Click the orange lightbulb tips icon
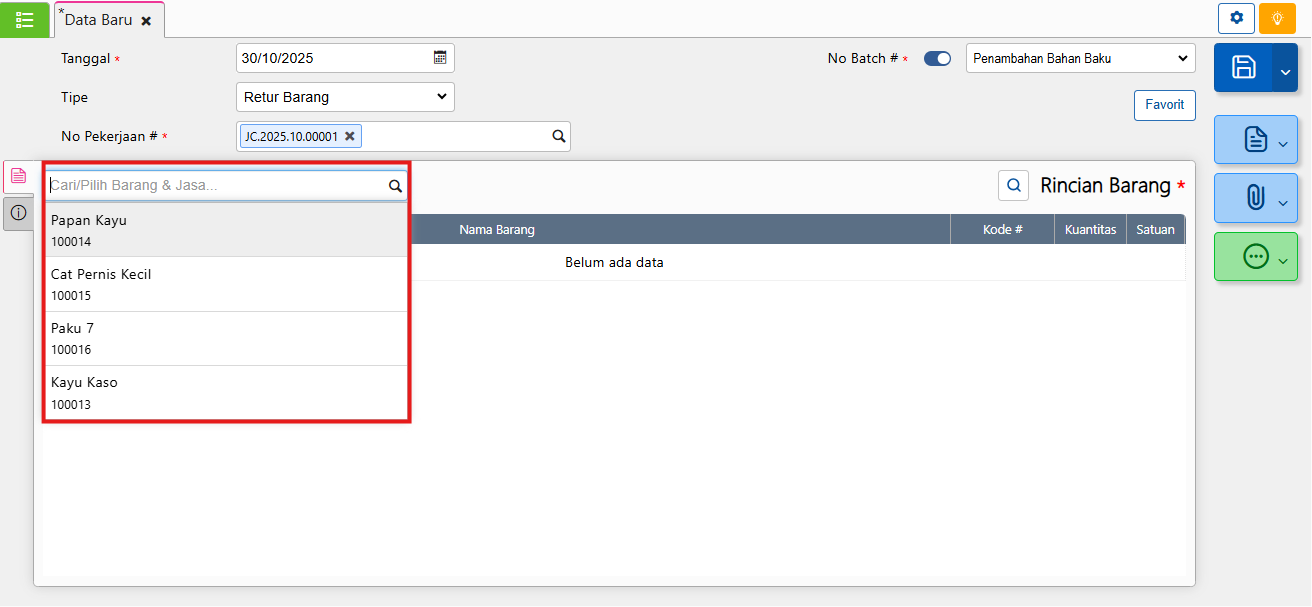Viewport: 1312px width, 607px height. (1277, 18)
